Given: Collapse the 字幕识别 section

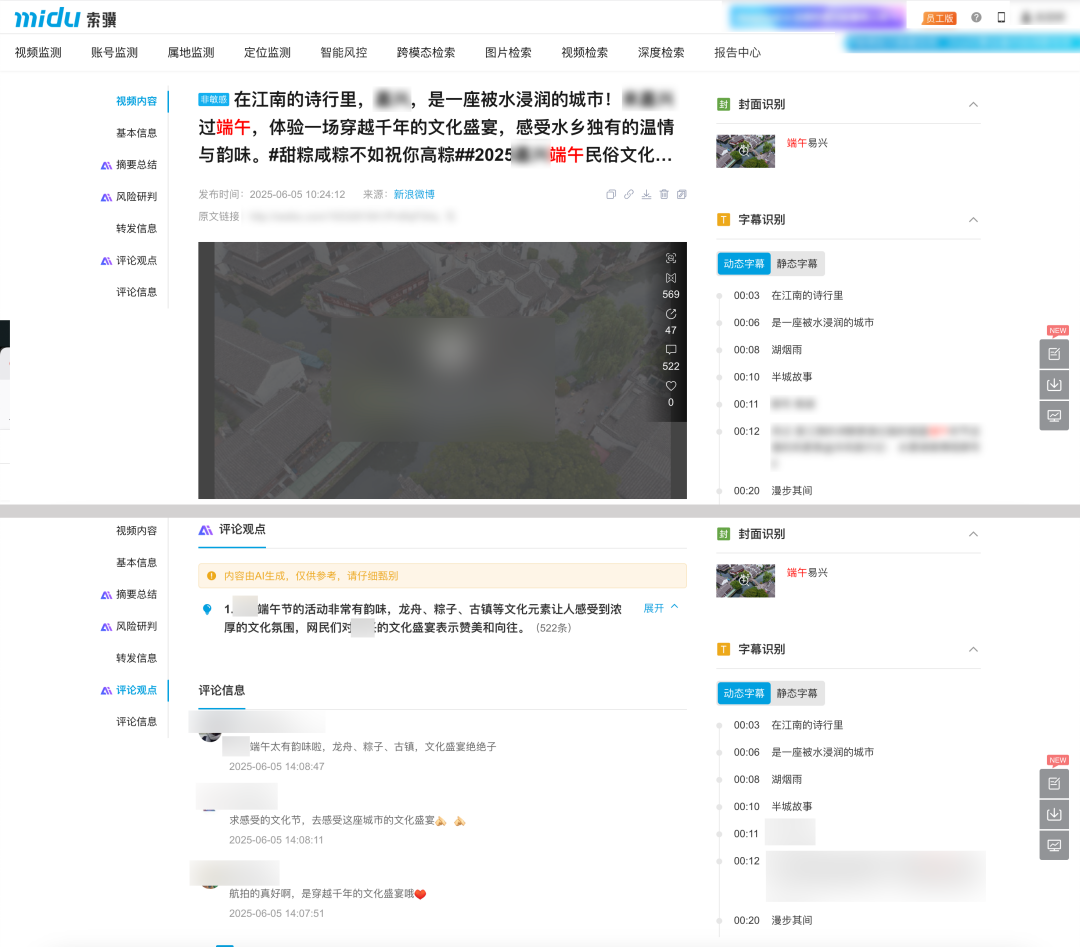Looking at the screenshot, I should pyautogui.click(x=973, y=219).
